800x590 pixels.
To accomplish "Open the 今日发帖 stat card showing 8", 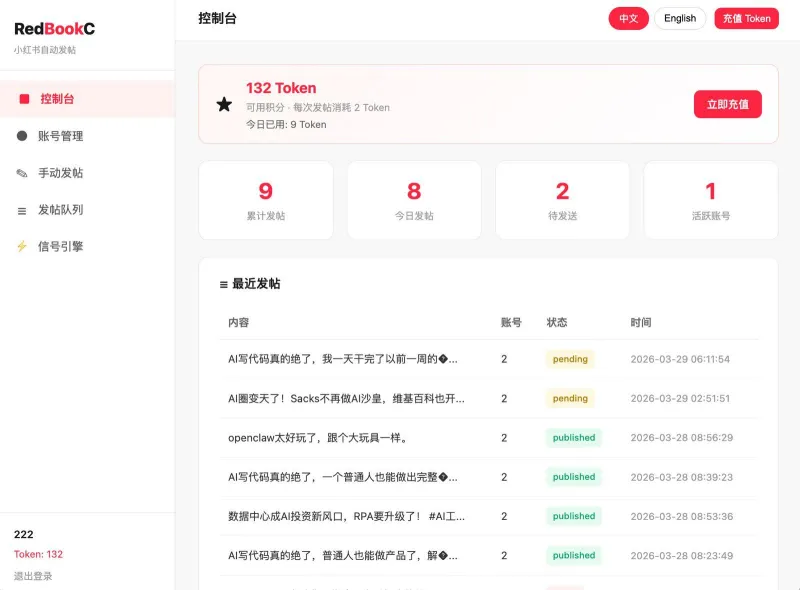I will click(414, 199).
